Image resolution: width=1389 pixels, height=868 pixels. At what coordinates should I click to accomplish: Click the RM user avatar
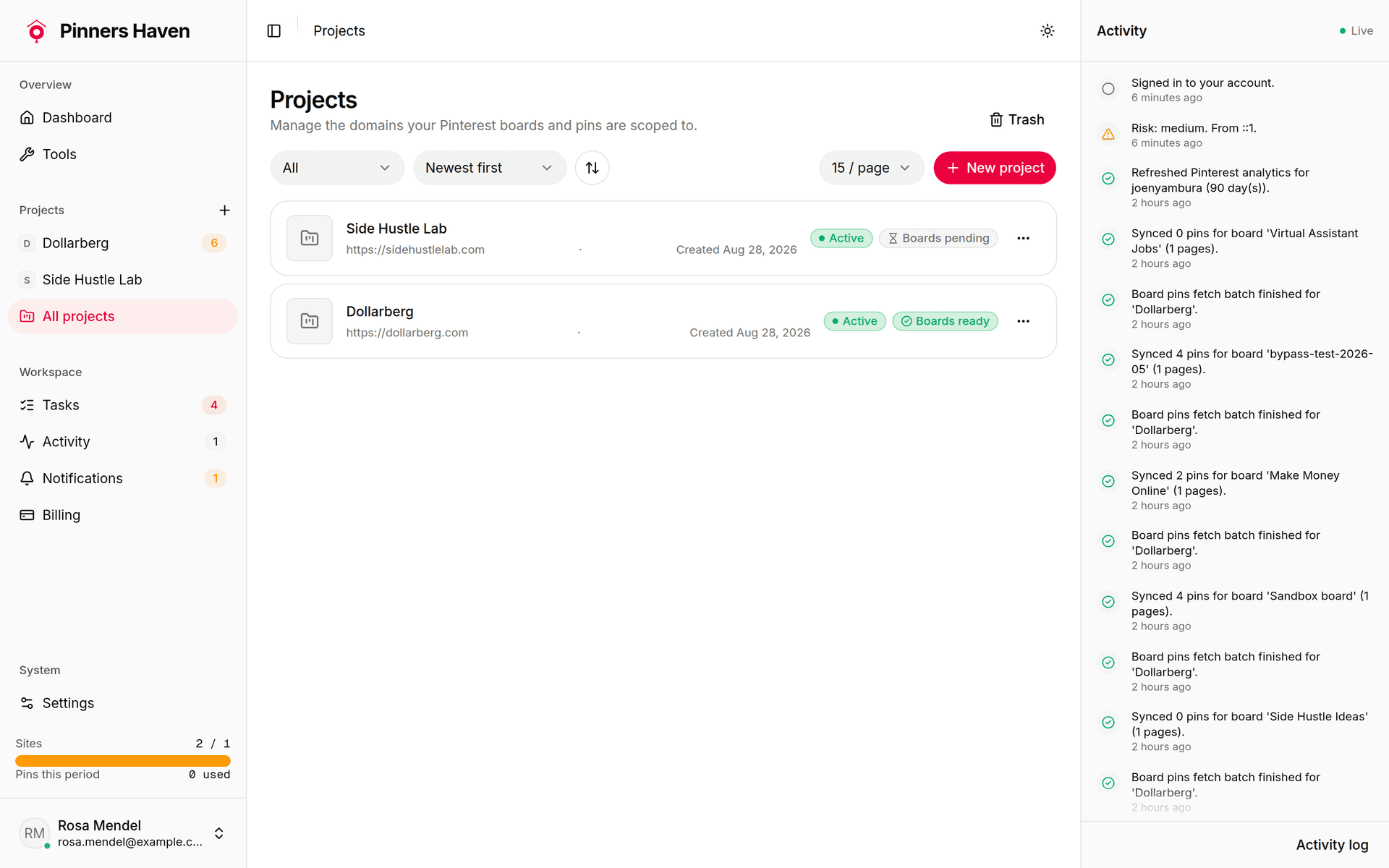[34, 833]
